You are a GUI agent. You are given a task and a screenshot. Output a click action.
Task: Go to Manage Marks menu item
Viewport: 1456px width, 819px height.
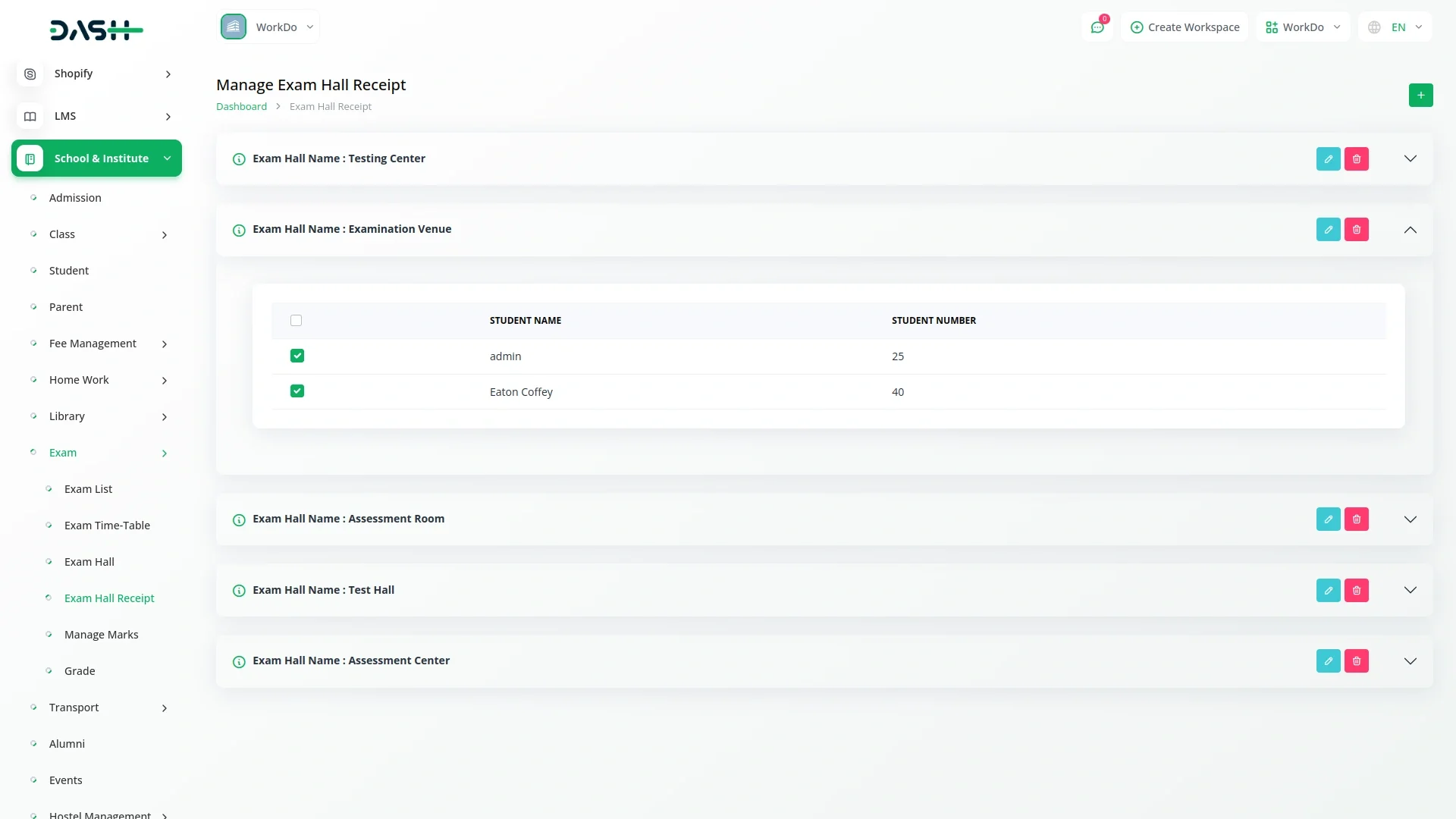[x=101, y=635]
